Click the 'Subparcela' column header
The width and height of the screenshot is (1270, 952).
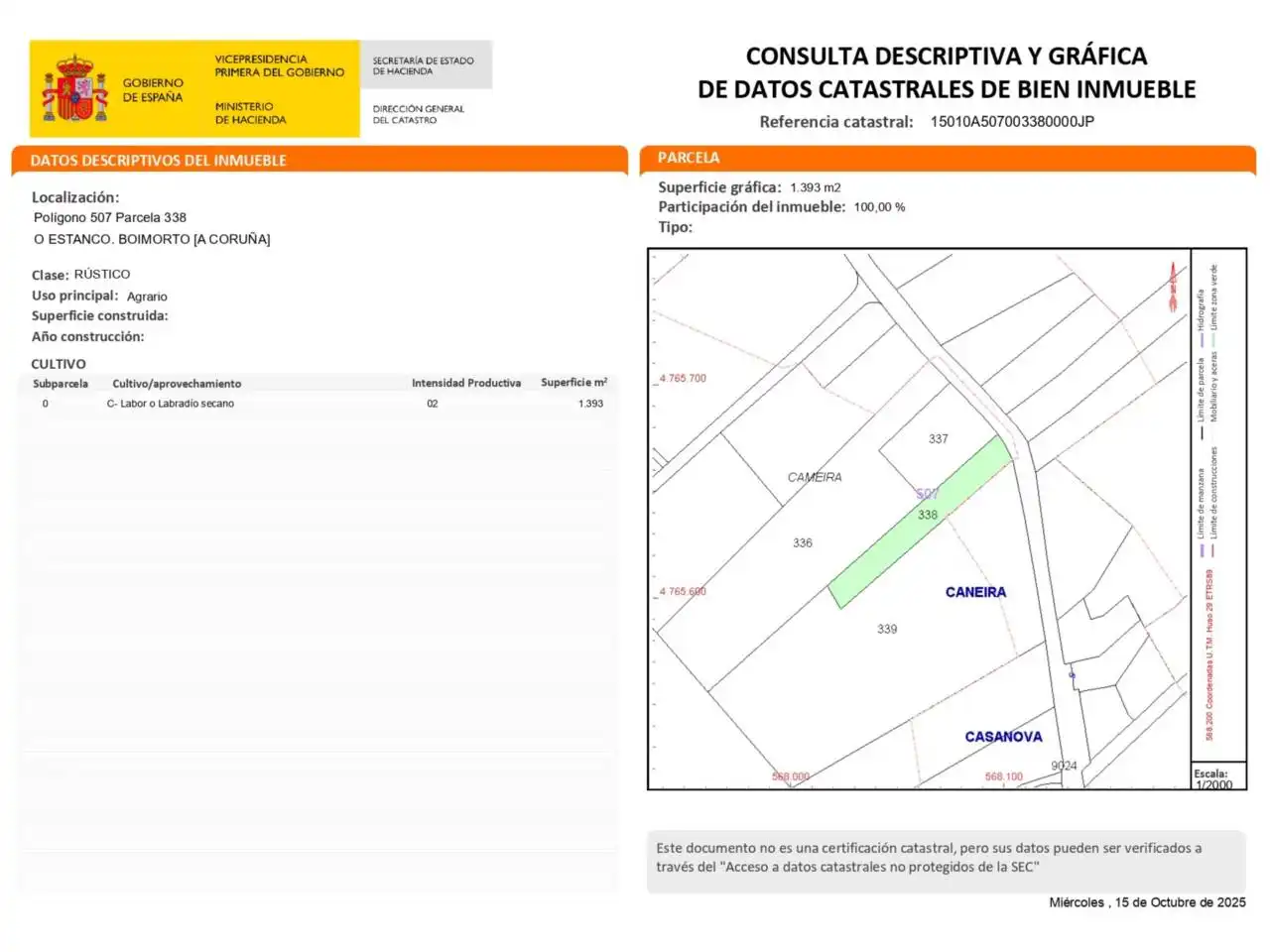[x=61, y=384]
